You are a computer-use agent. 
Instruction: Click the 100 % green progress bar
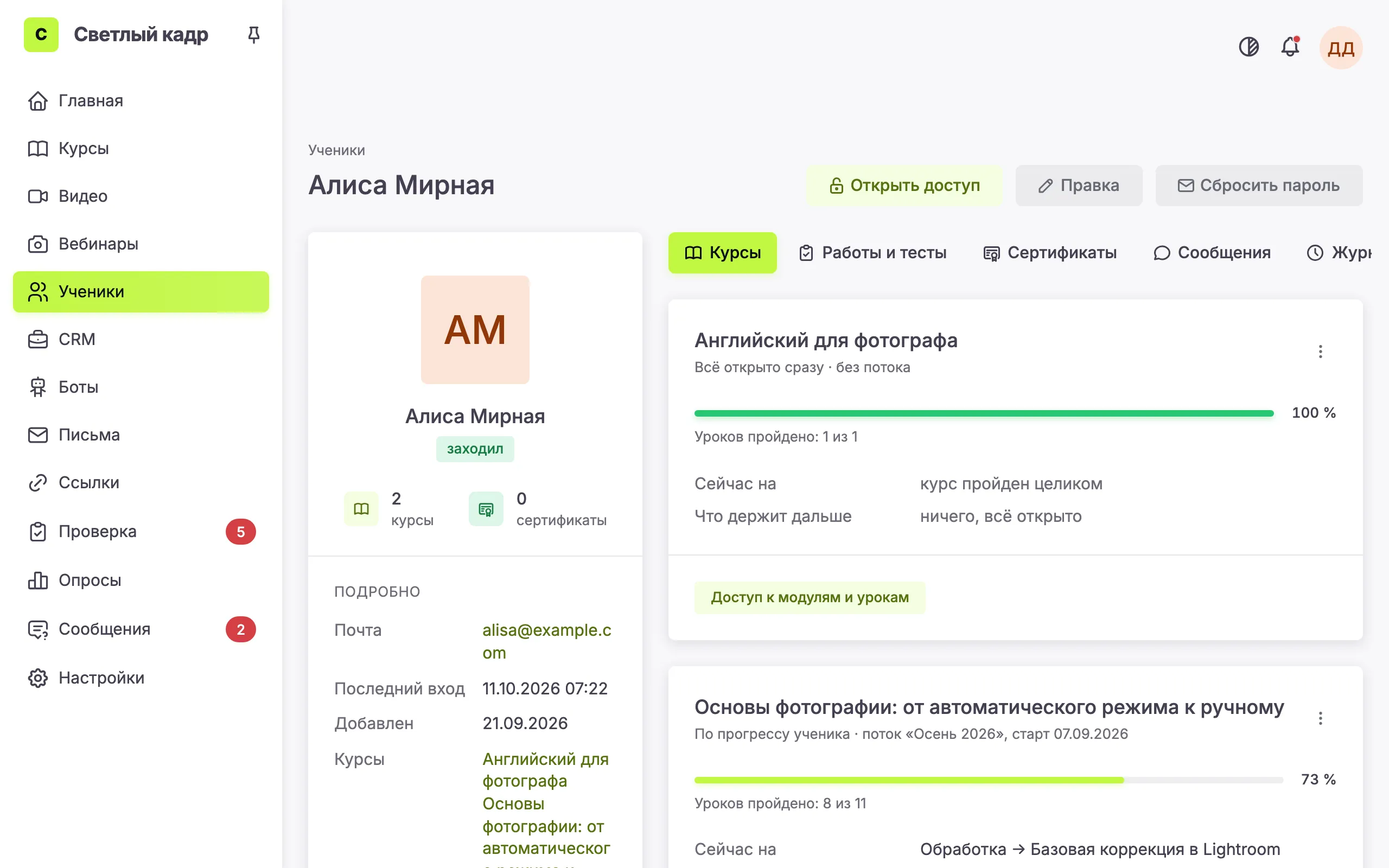[x=984, y=413]
